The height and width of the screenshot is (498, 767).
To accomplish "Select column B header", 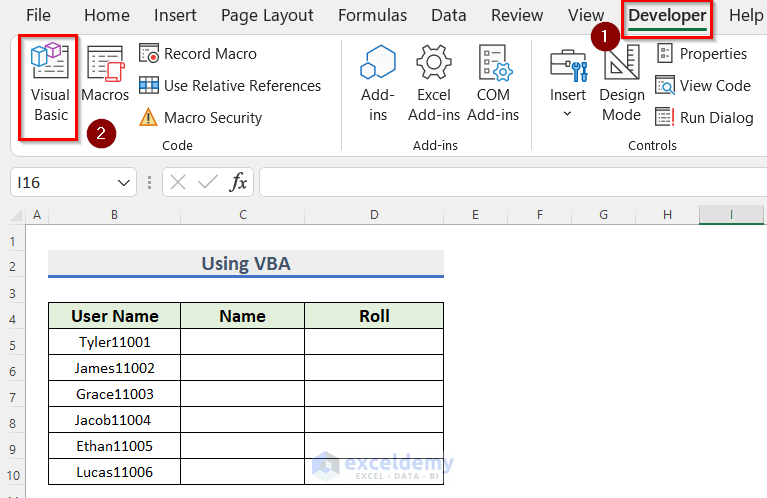I will (x=114, y=215).
